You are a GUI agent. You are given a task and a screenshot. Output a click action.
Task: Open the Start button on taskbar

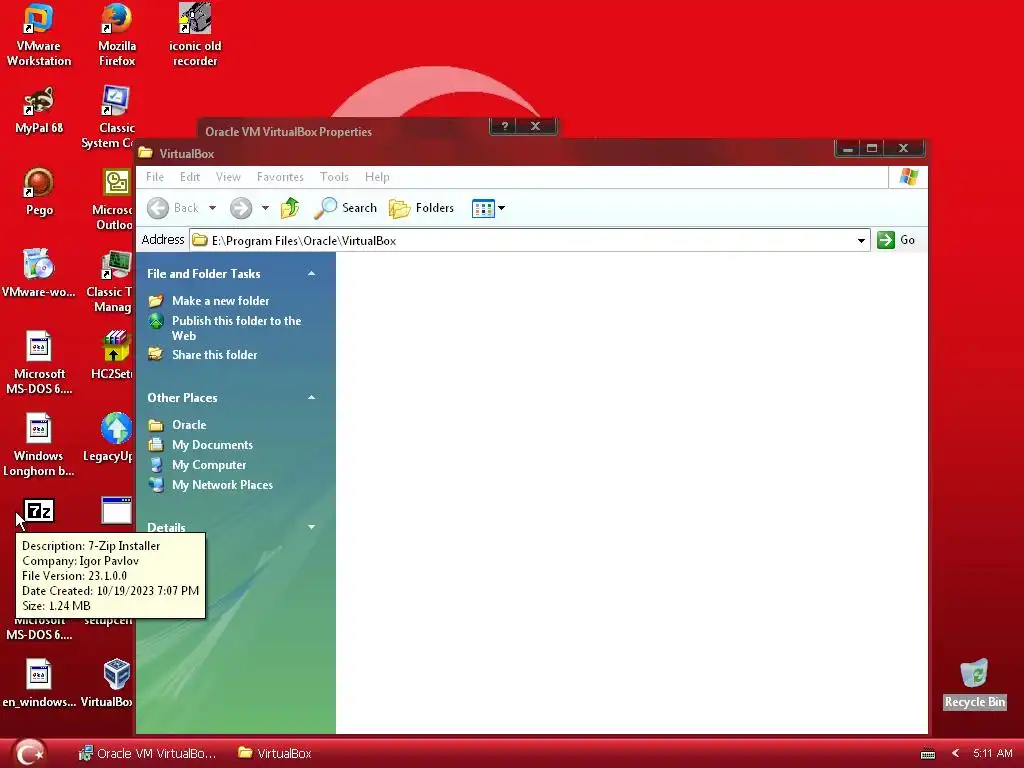tap(29, 753)
